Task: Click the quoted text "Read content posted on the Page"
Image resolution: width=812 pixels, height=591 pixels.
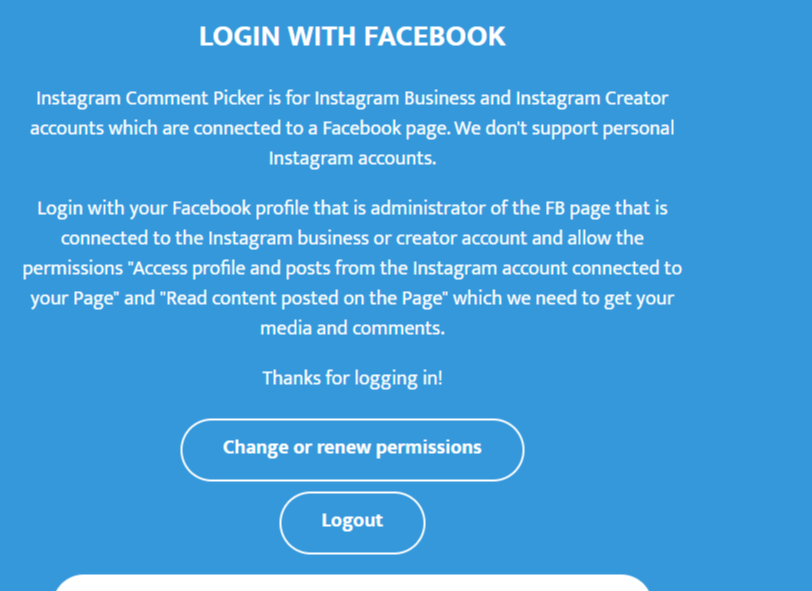Action: (298, 298)
